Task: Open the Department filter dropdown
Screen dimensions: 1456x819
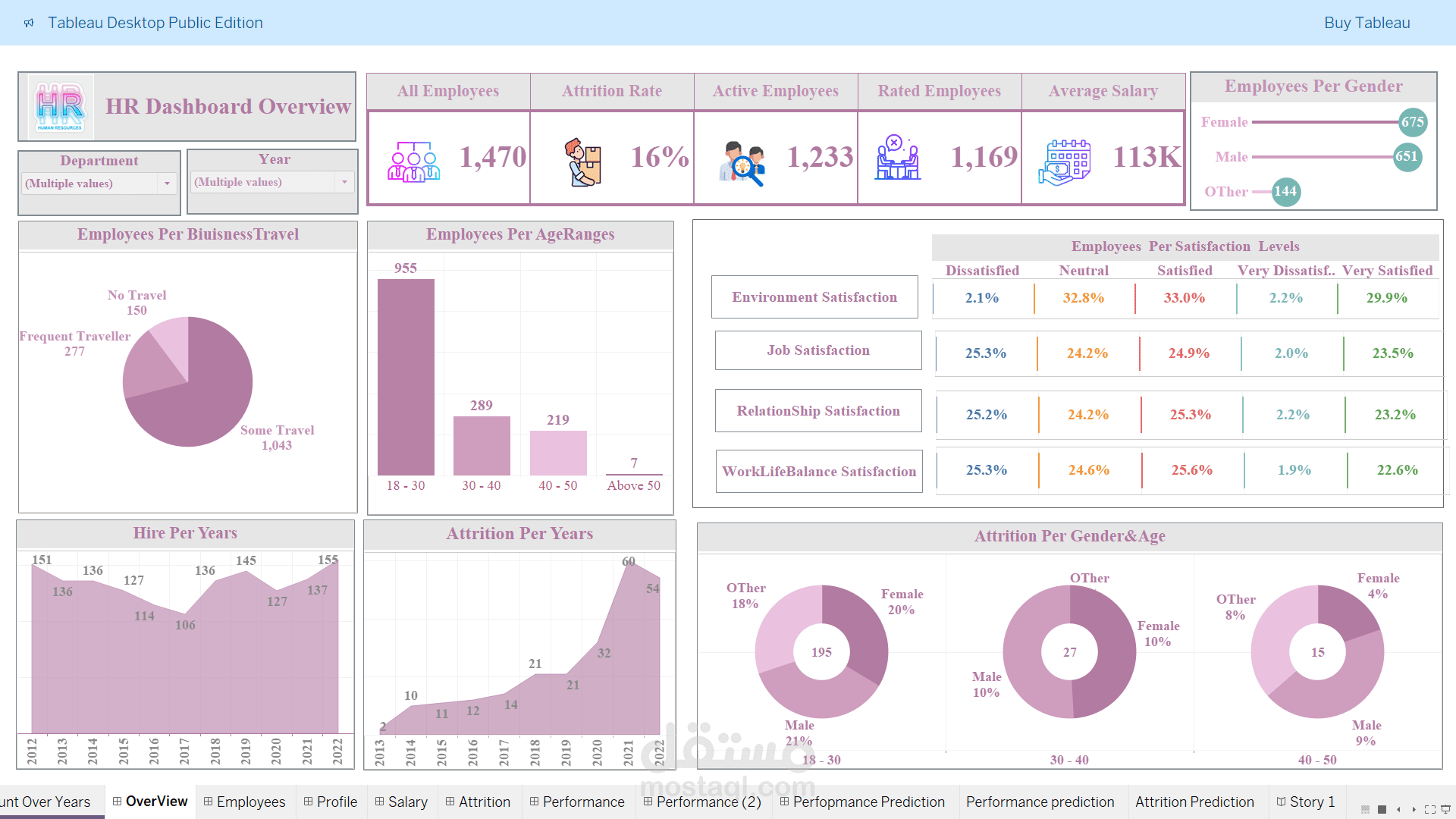Action: pyautogui.click(x=99, y=184)
